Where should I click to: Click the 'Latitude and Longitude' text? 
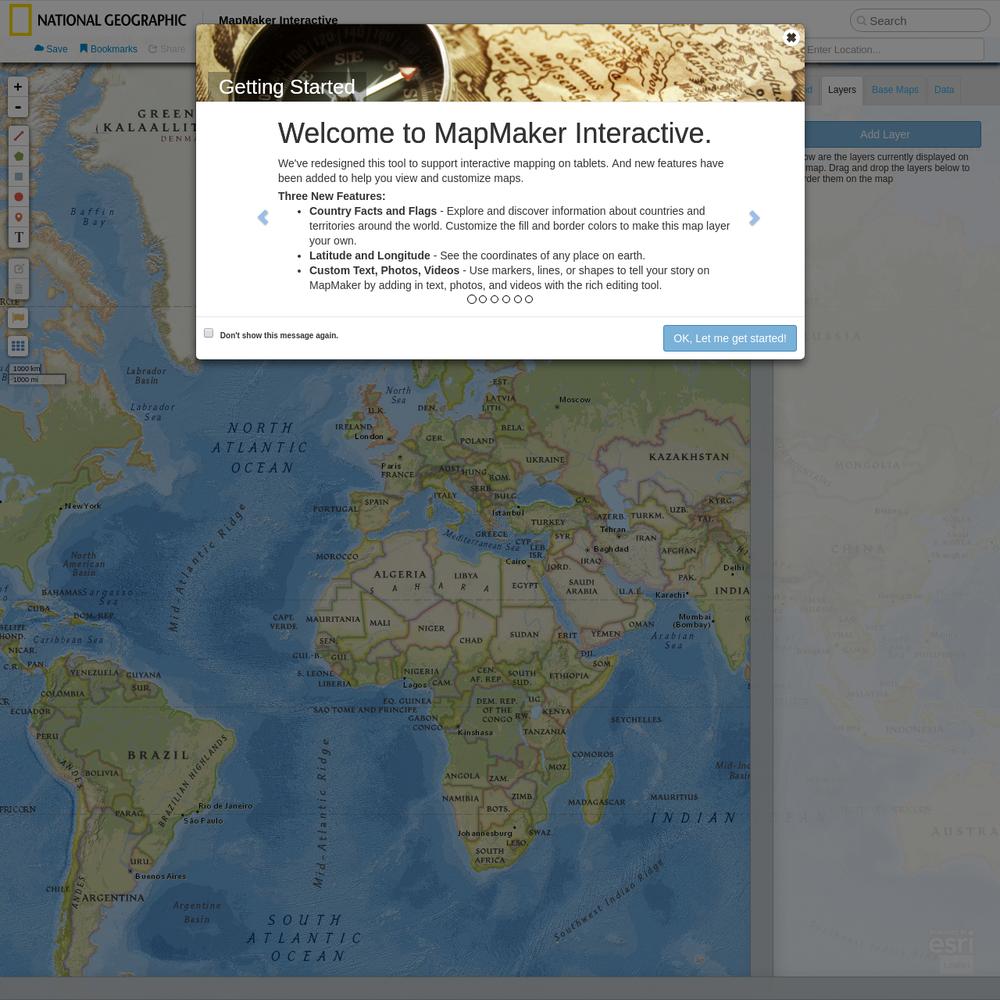pyautogui.click(x=370, y=256)
